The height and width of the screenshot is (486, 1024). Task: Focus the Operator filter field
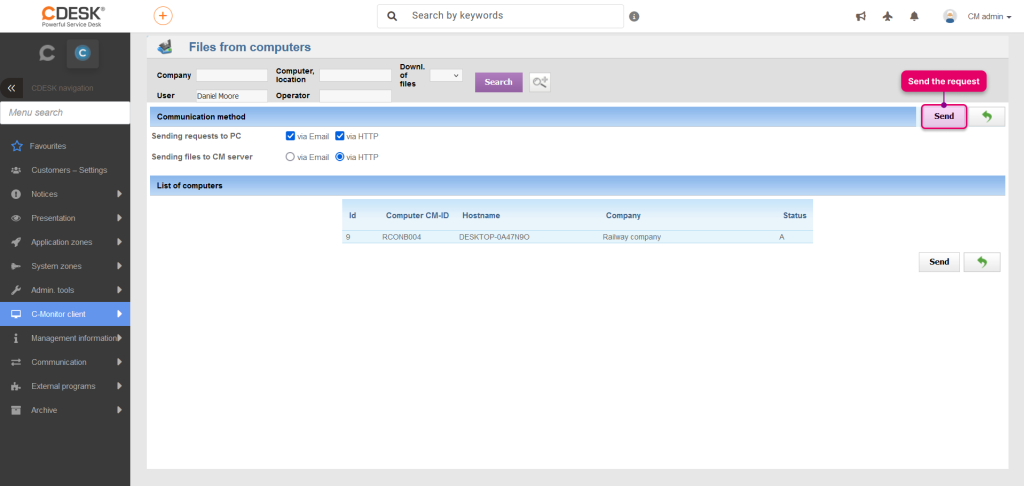coord(355,96)
